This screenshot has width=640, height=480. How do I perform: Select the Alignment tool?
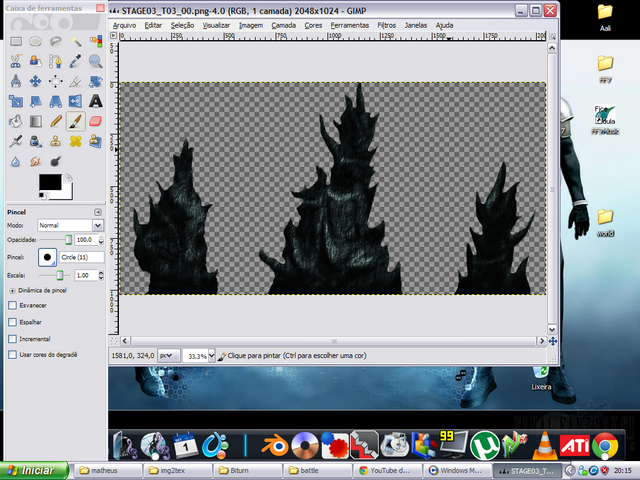pos(56,81)
